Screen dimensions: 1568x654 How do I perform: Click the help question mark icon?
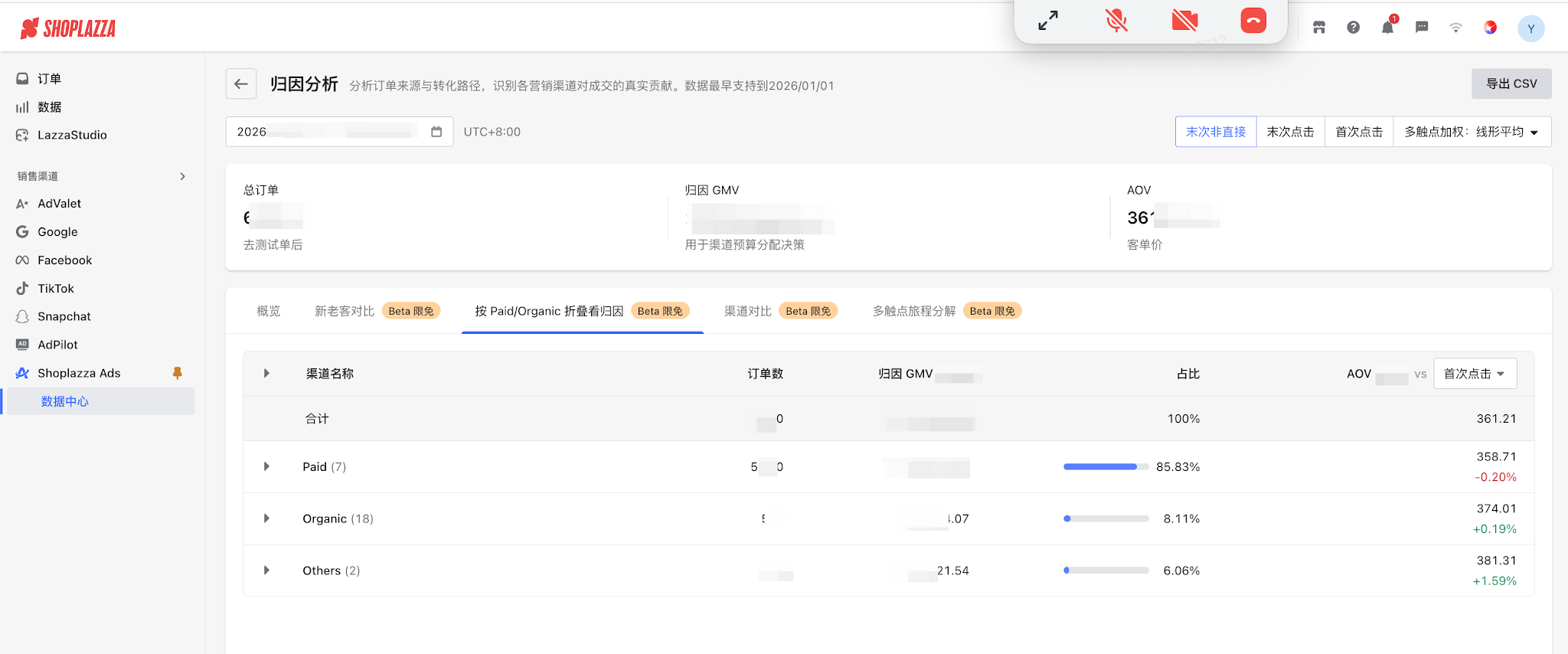(x=1353, y=28)
